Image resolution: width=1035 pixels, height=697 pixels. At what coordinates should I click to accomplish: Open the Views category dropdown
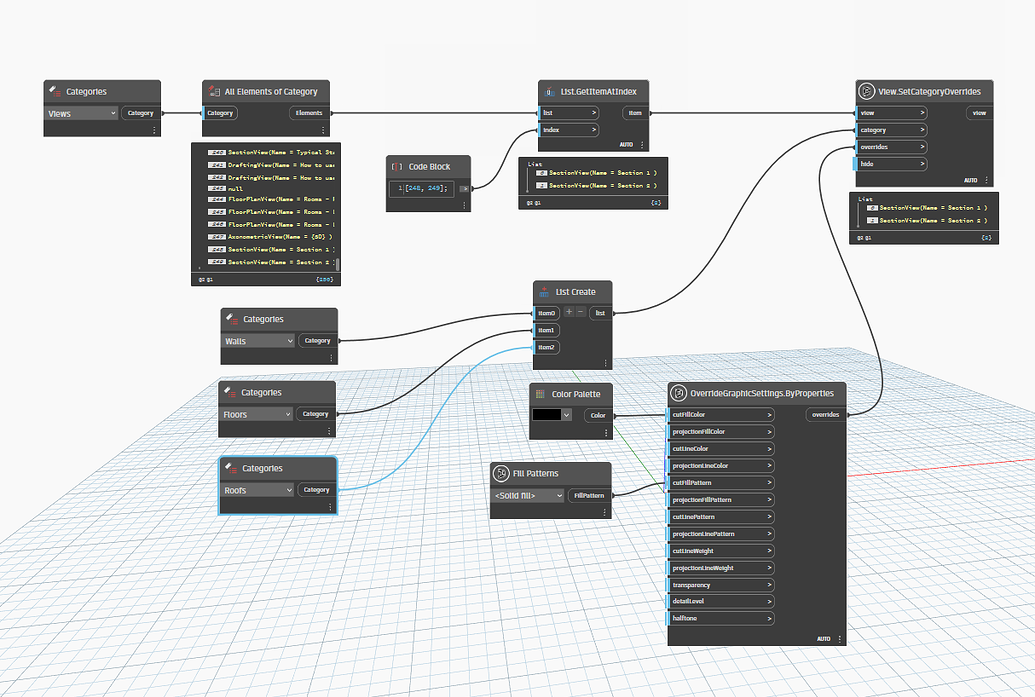click(x=81, y=113)
